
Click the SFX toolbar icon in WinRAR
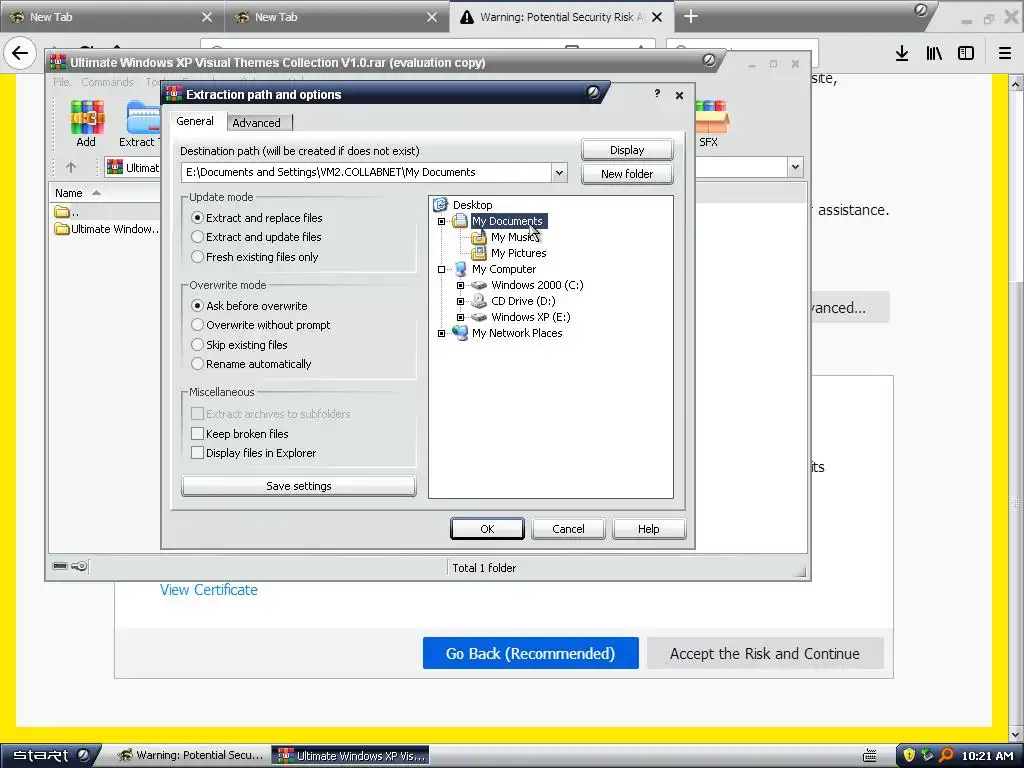point(711,117)
